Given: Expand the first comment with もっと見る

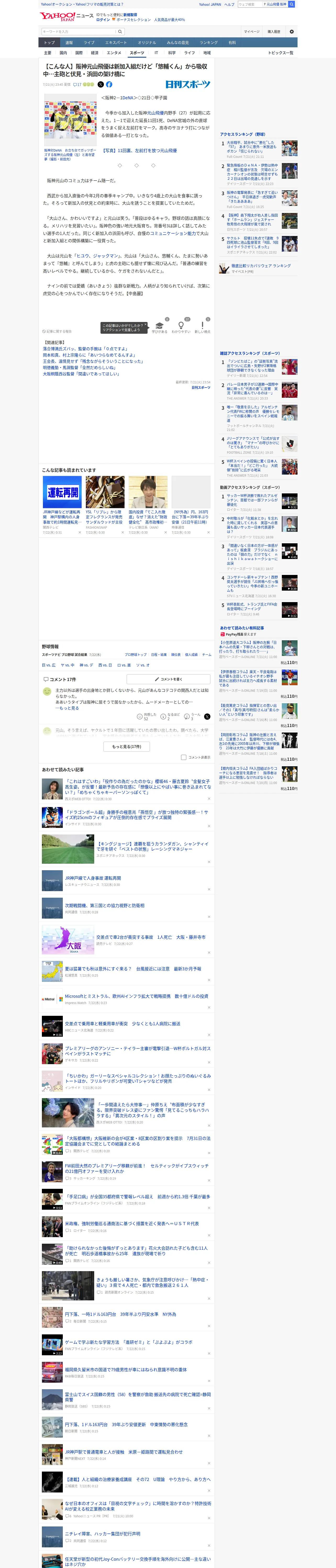Looking at the screenshot, I should (x=67, y=708).
